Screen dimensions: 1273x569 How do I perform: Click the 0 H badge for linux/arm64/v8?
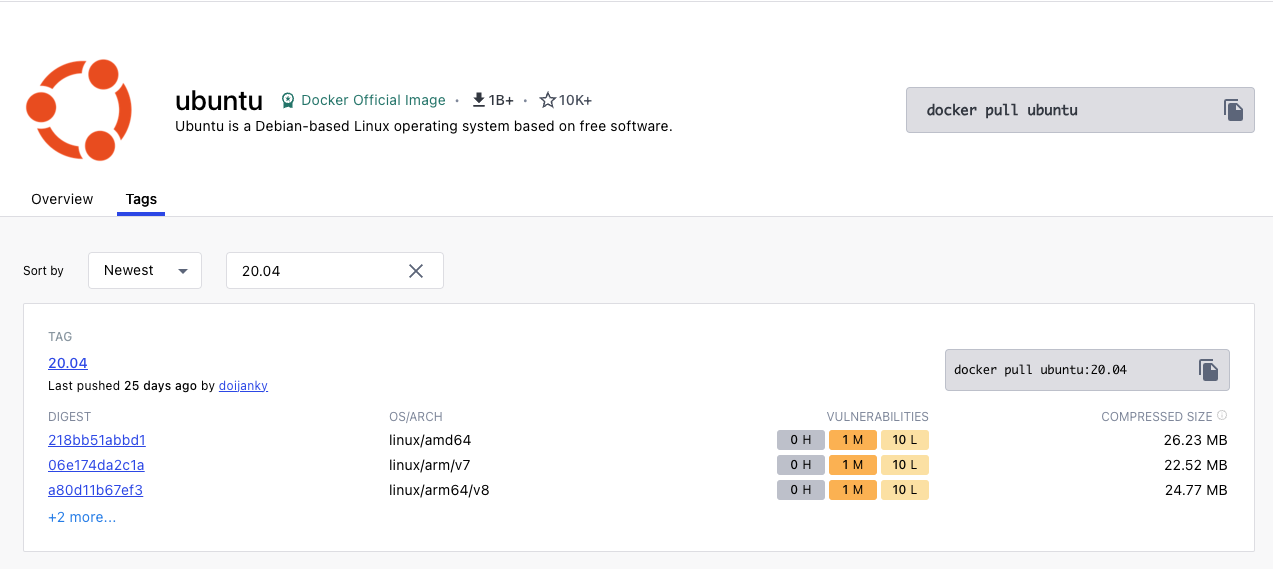tap(801, 490)
